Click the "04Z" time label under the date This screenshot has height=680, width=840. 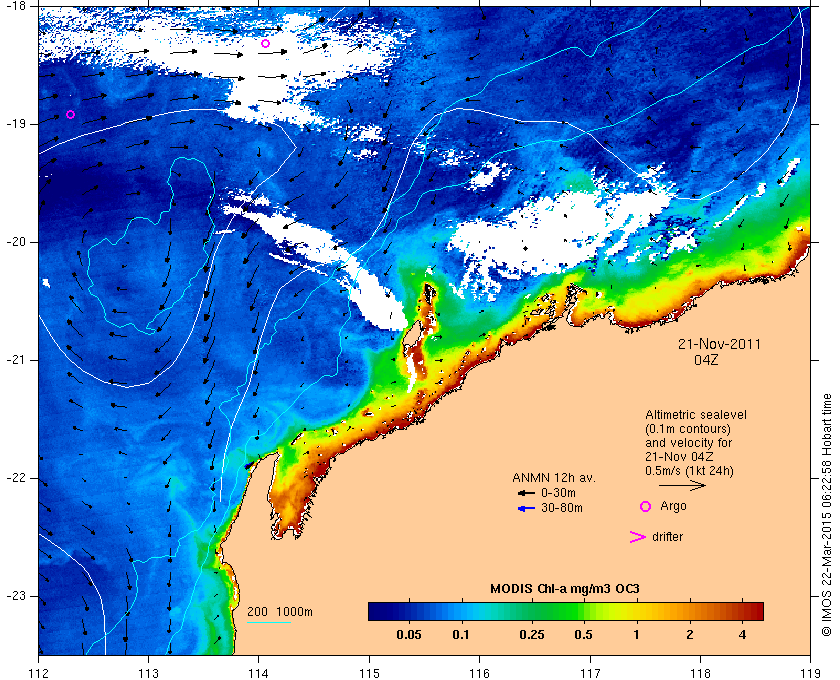(706, 360)
